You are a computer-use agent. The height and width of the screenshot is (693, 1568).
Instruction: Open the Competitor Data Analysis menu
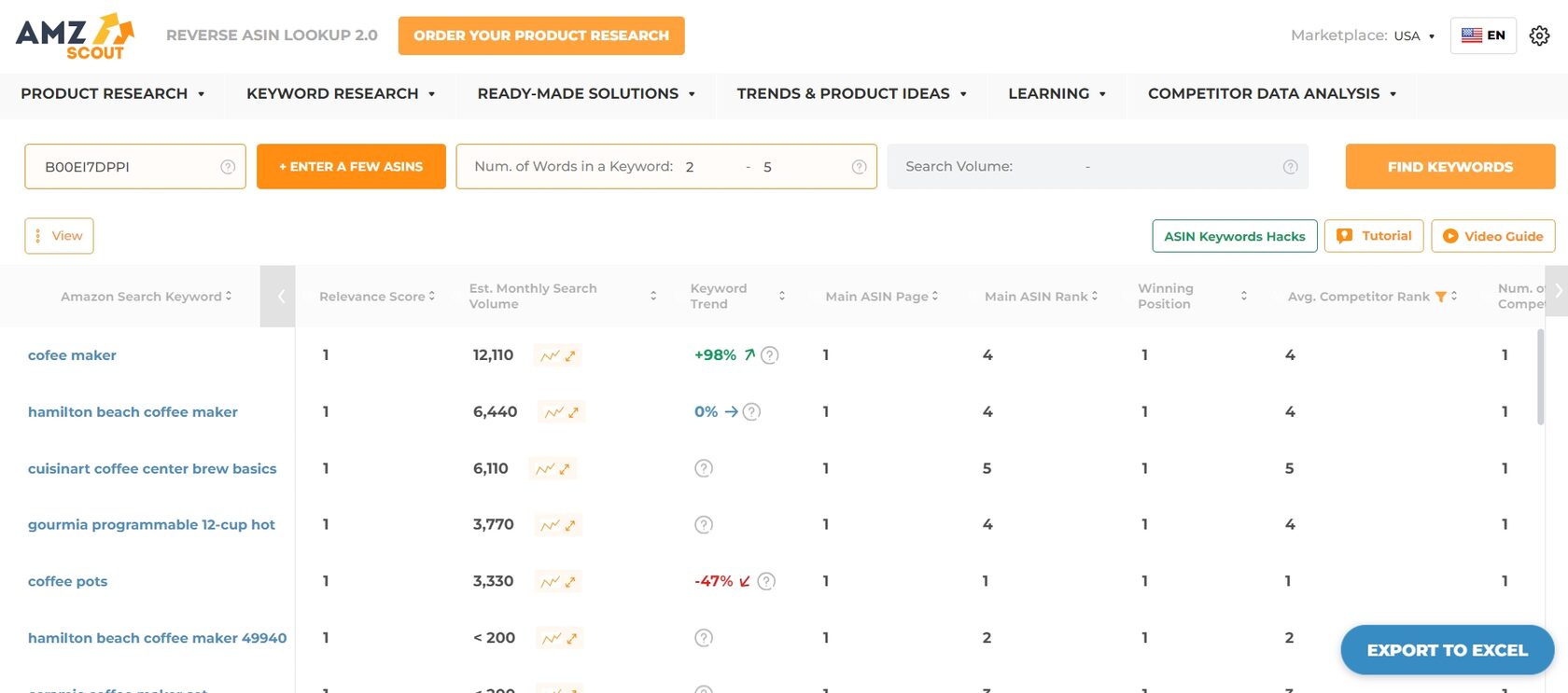tap(1272, 94)
